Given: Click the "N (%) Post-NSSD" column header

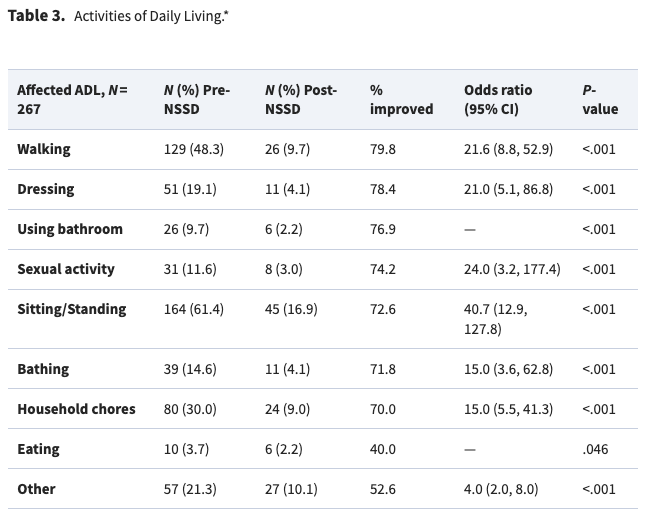Looking at the screenshot, I should coord(300,99).
